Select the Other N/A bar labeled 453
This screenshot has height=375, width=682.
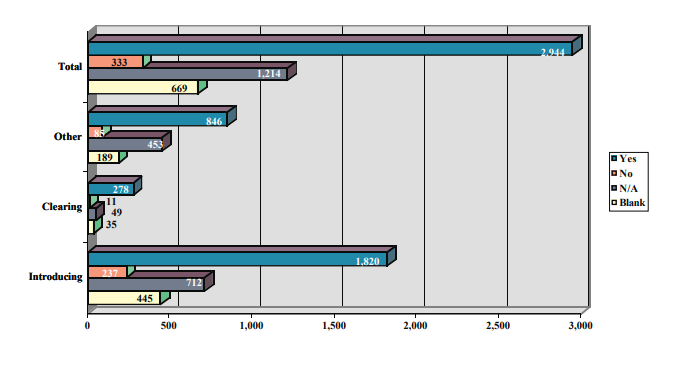click(125, 144)
